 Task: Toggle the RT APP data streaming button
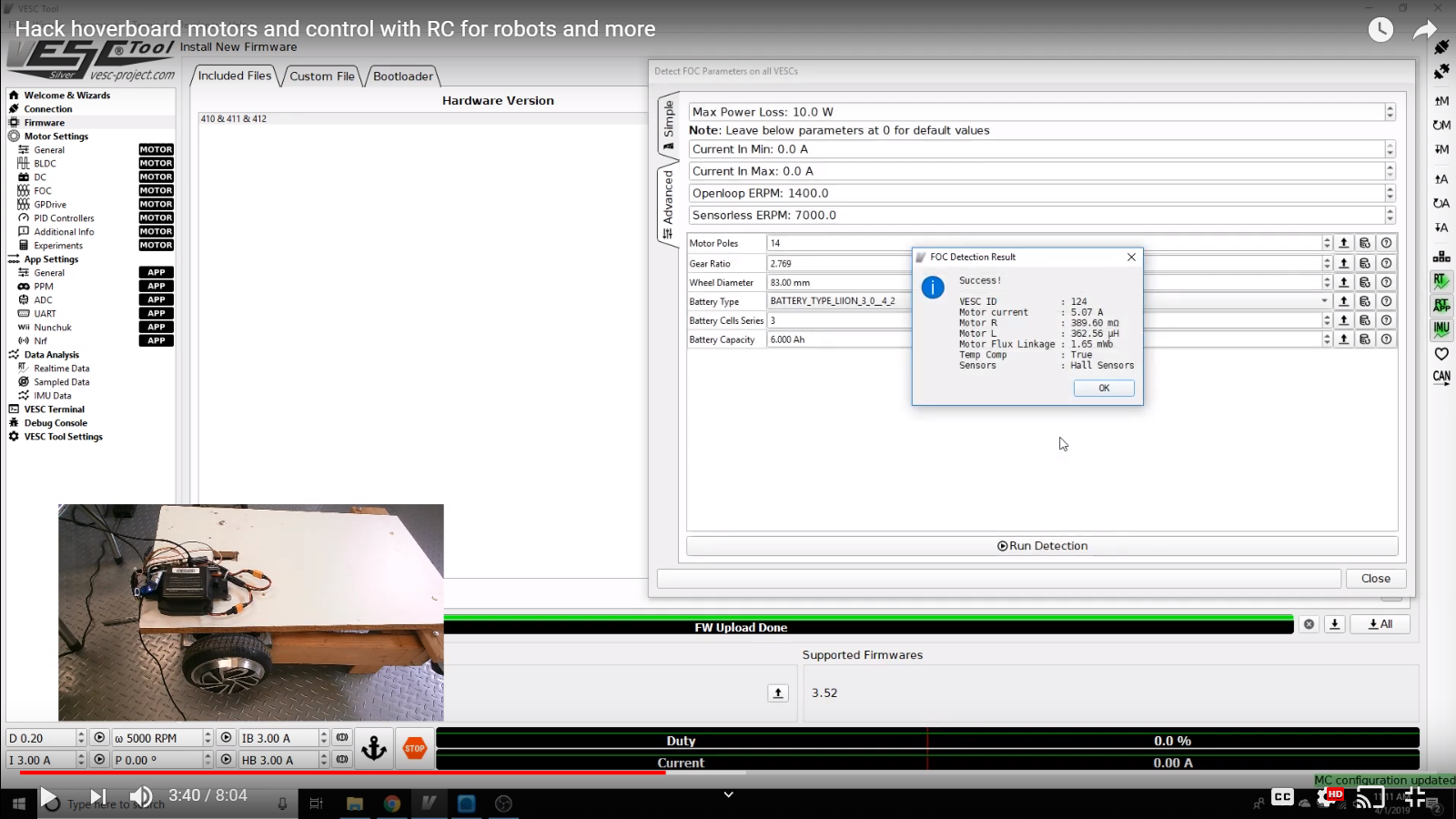[1441, 306]
